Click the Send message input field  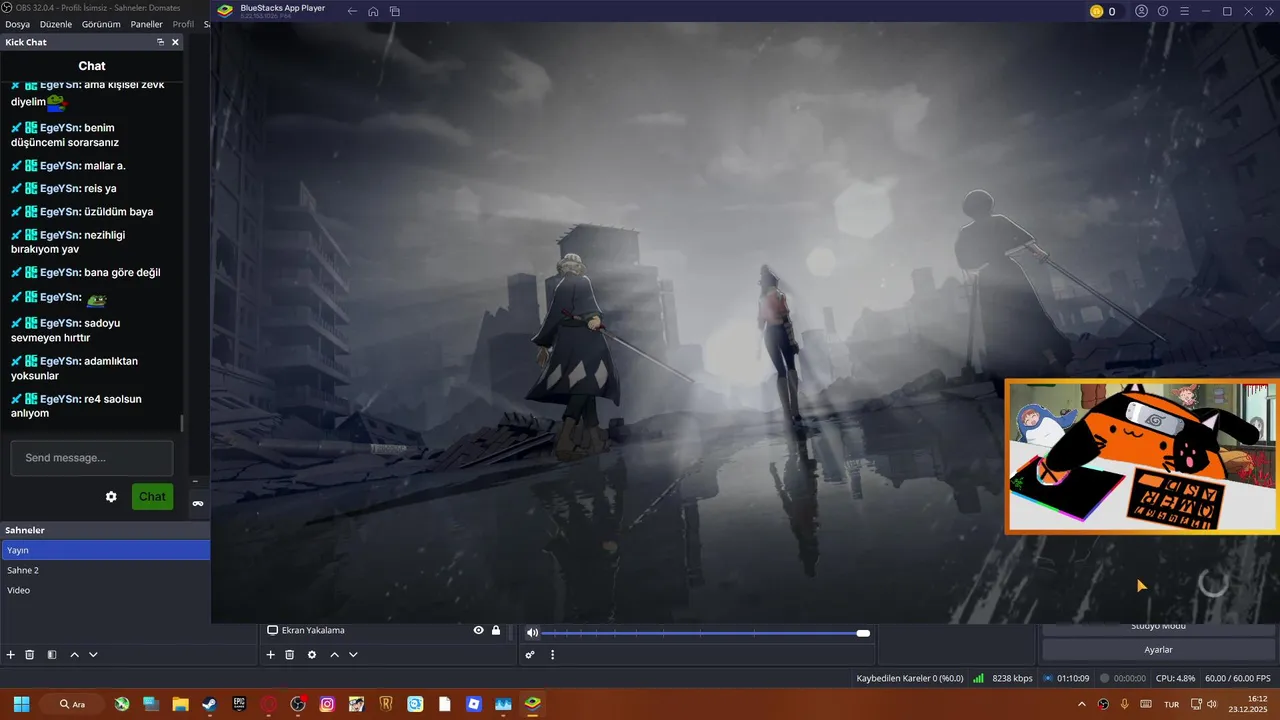coord(92,458)
